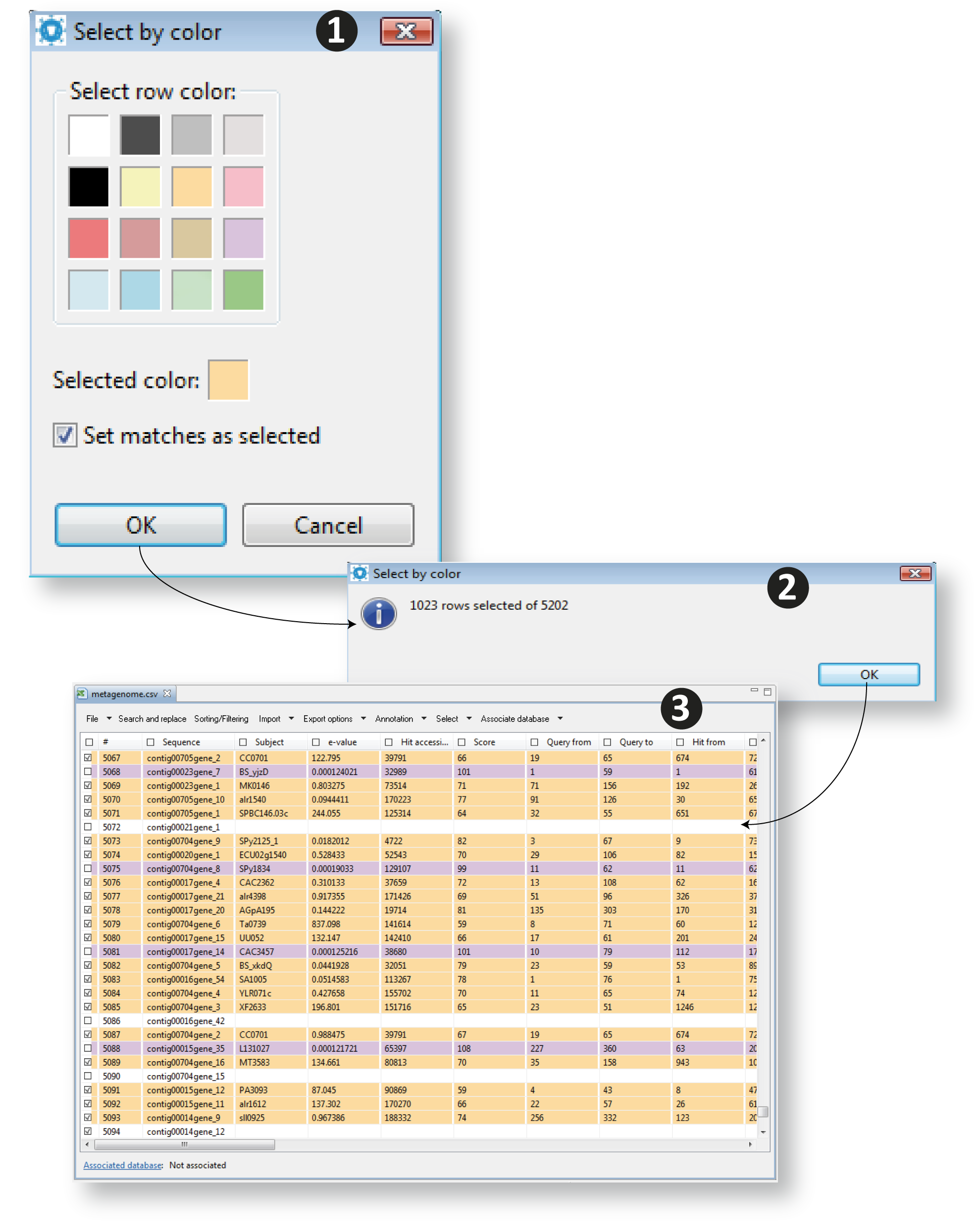Click the blue info icon in message dialog
974x1232 pixels.
click(x=378, y=613)
